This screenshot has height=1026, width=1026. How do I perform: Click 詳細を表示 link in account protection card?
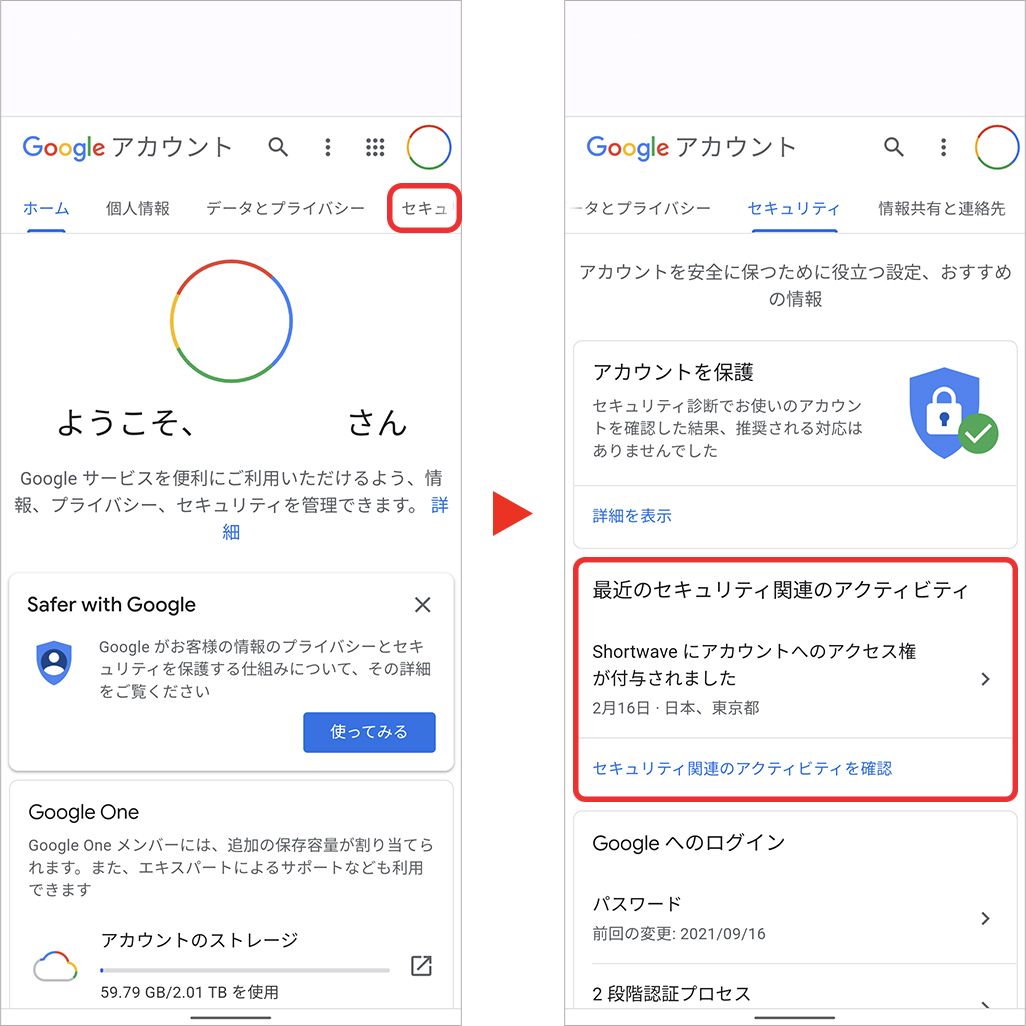(632, 516)
